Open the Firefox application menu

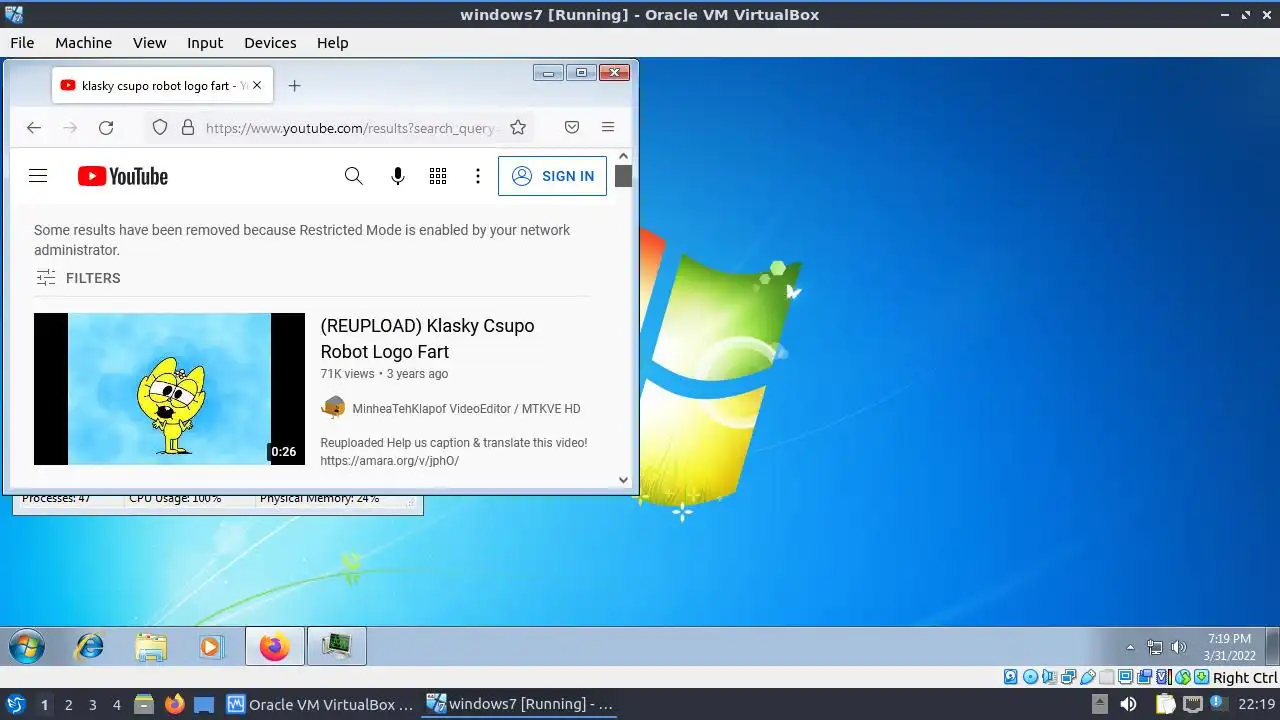point(608,127)
